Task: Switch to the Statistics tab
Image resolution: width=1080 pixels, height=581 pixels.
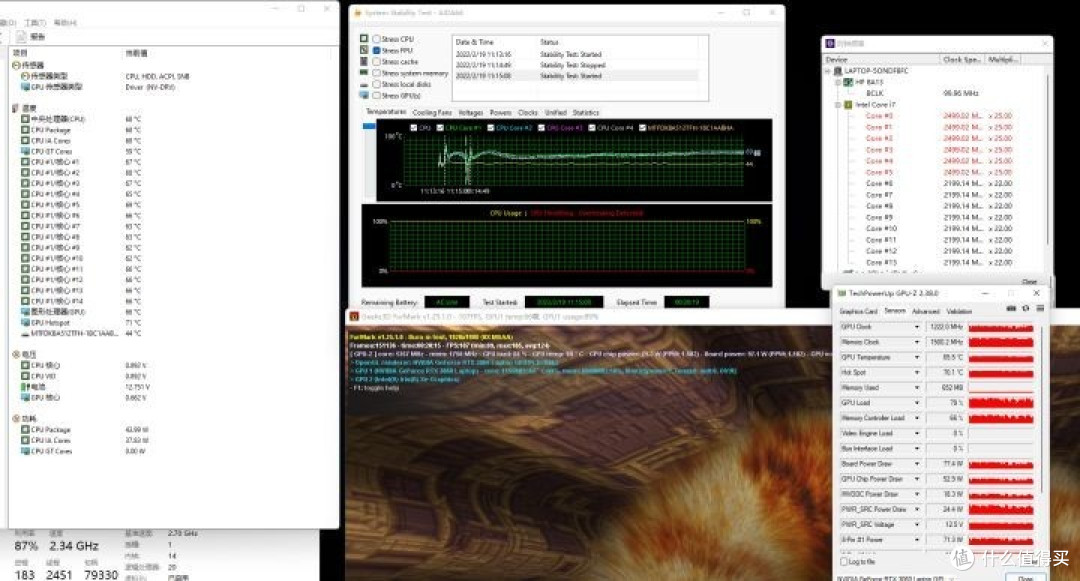Action: point(585,112)
